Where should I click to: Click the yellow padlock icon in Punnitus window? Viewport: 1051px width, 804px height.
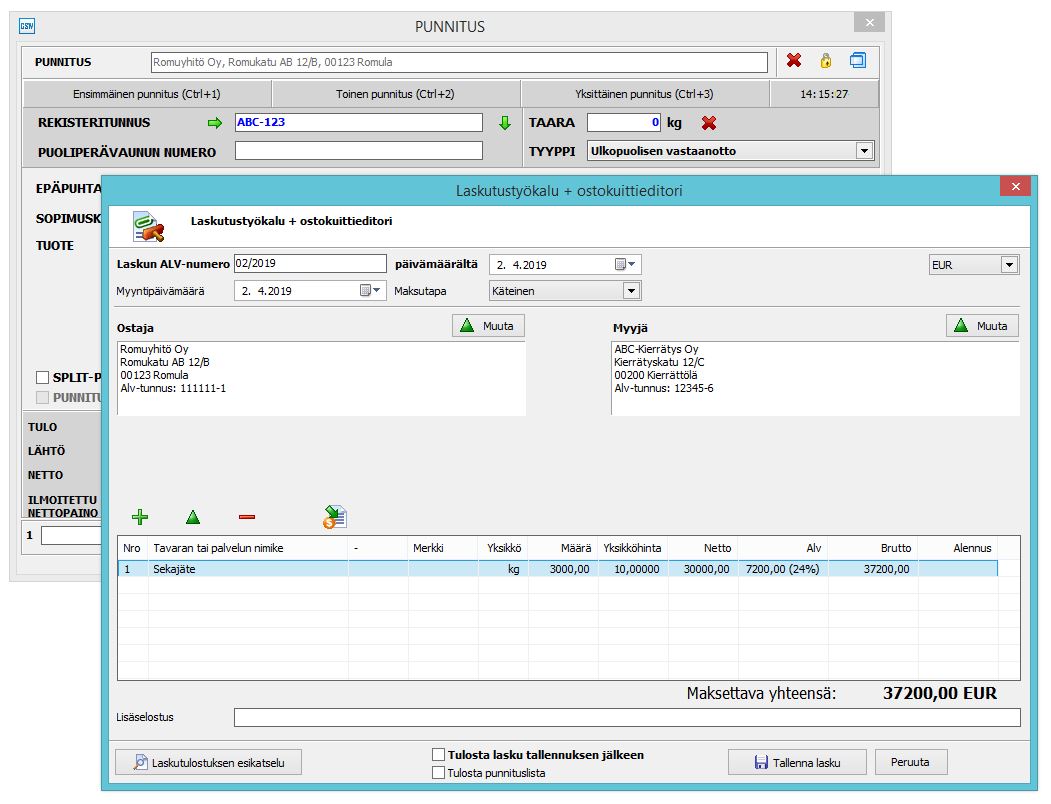(826, 61)
